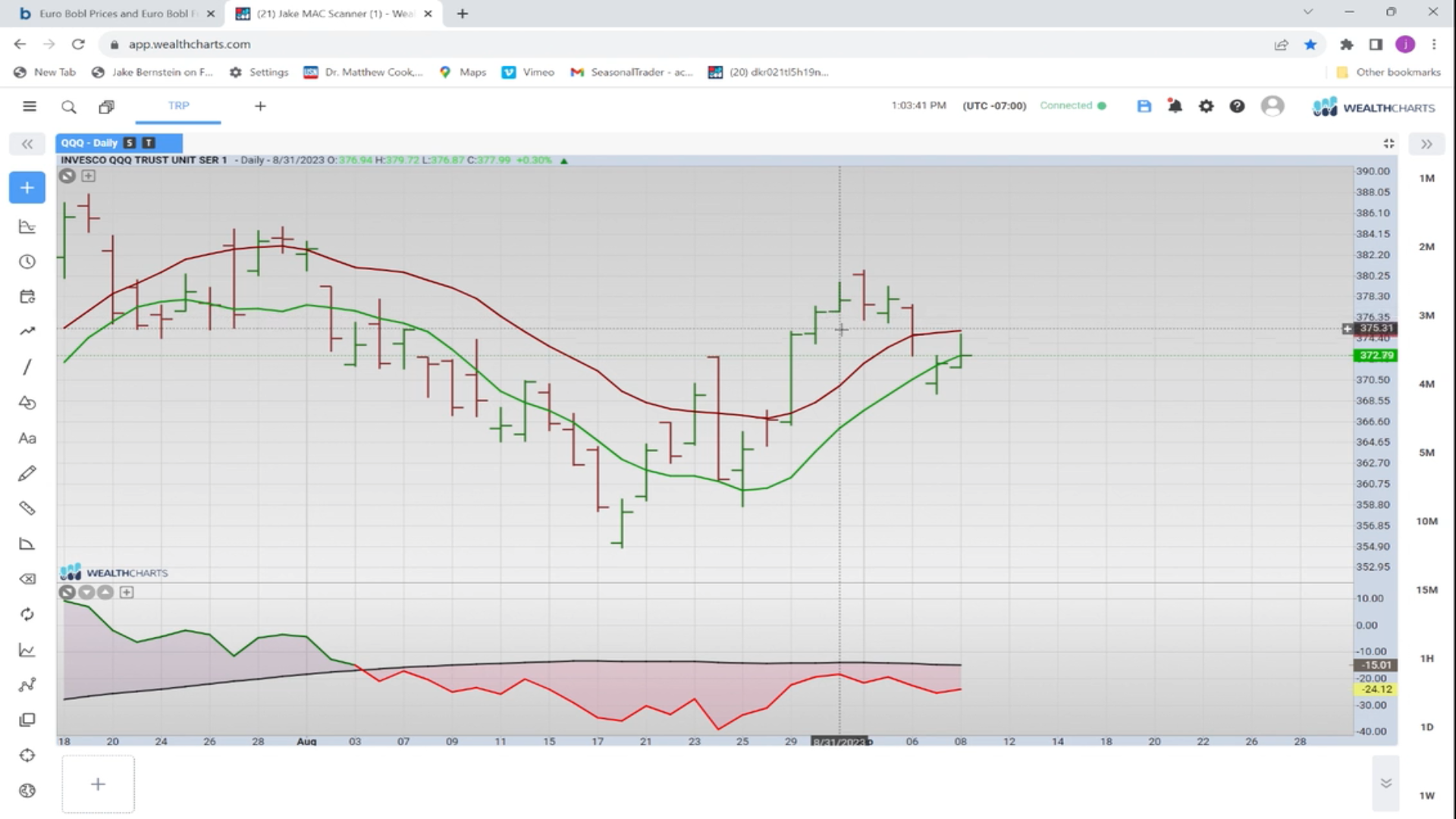Image resolution: width=1456 pixels, height=819 pixels.
Task: Click the refresh cycle tool in sidebar
Action: [27, 614]
